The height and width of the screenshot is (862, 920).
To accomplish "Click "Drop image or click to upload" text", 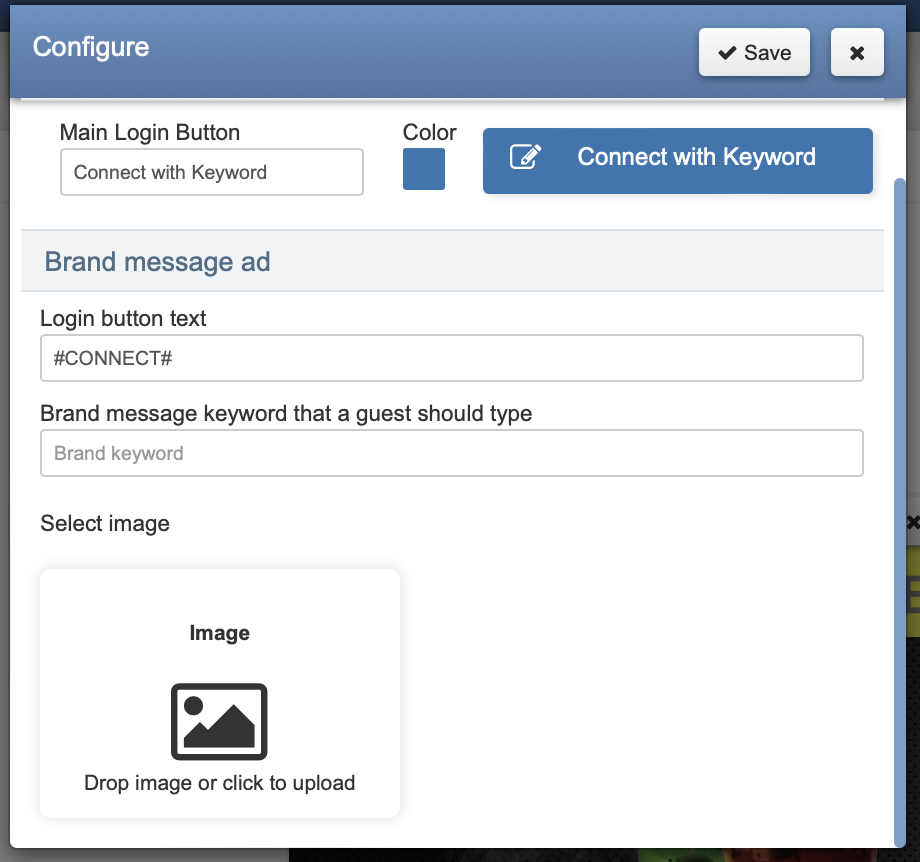I will (219, 782).
